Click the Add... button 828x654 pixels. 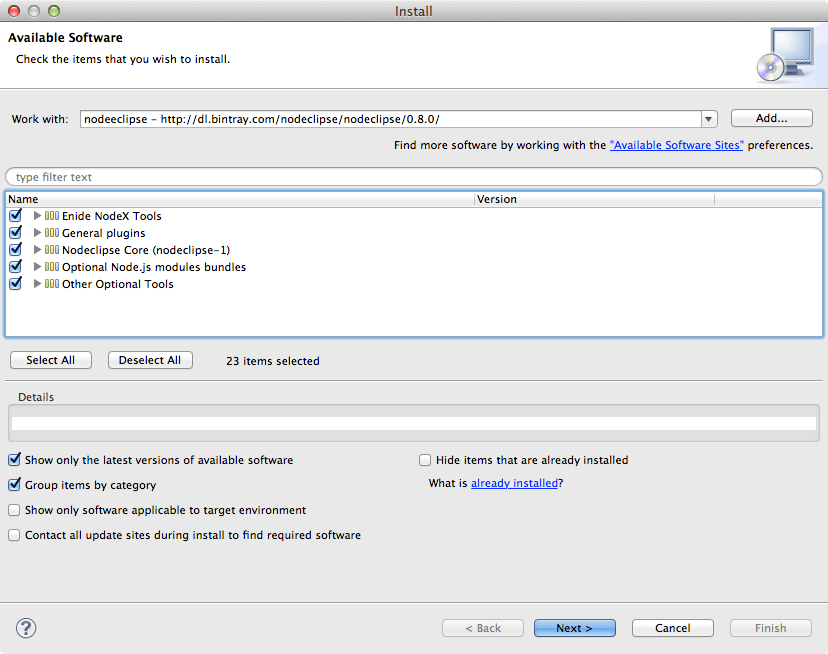tap(771, 118)
